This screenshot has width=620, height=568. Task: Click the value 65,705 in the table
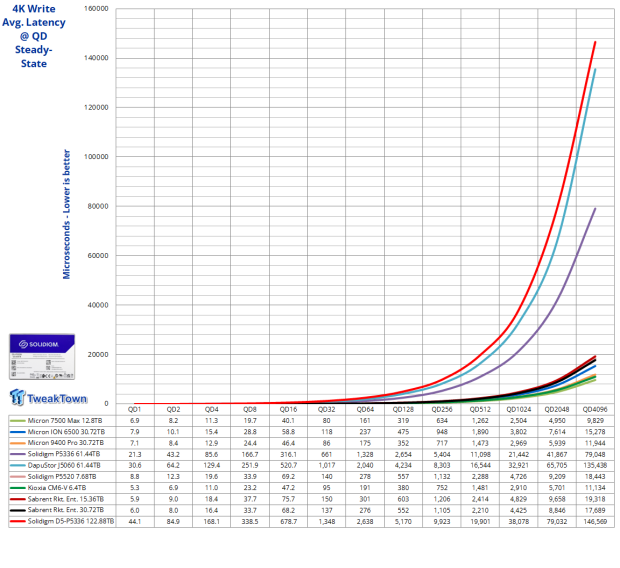pos(557,465)
